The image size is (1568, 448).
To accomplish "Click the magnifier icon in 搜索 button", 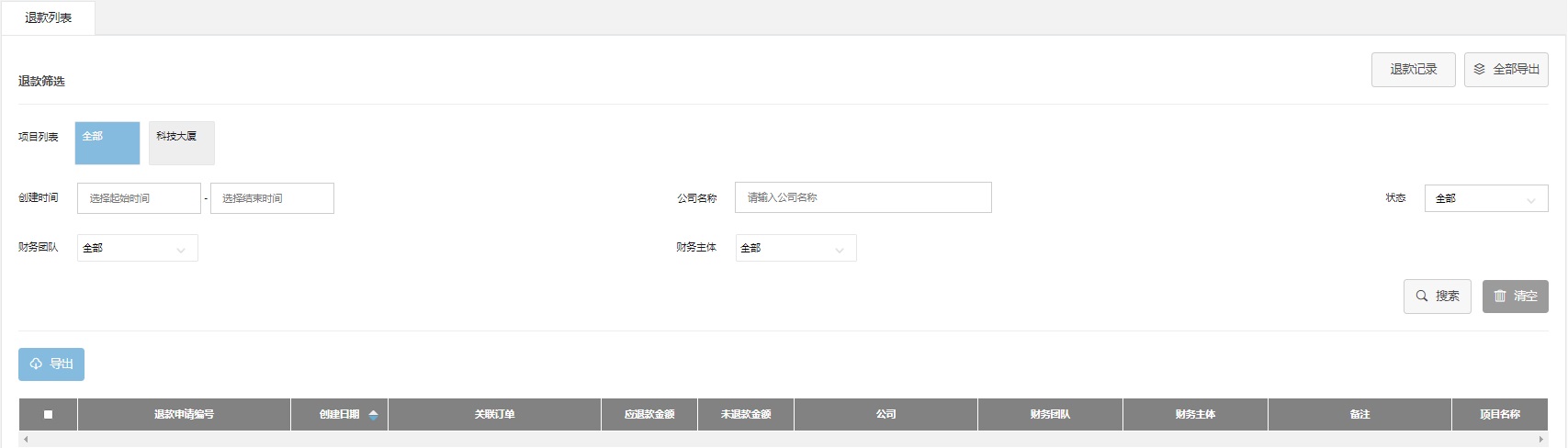I will point(1422,297).
